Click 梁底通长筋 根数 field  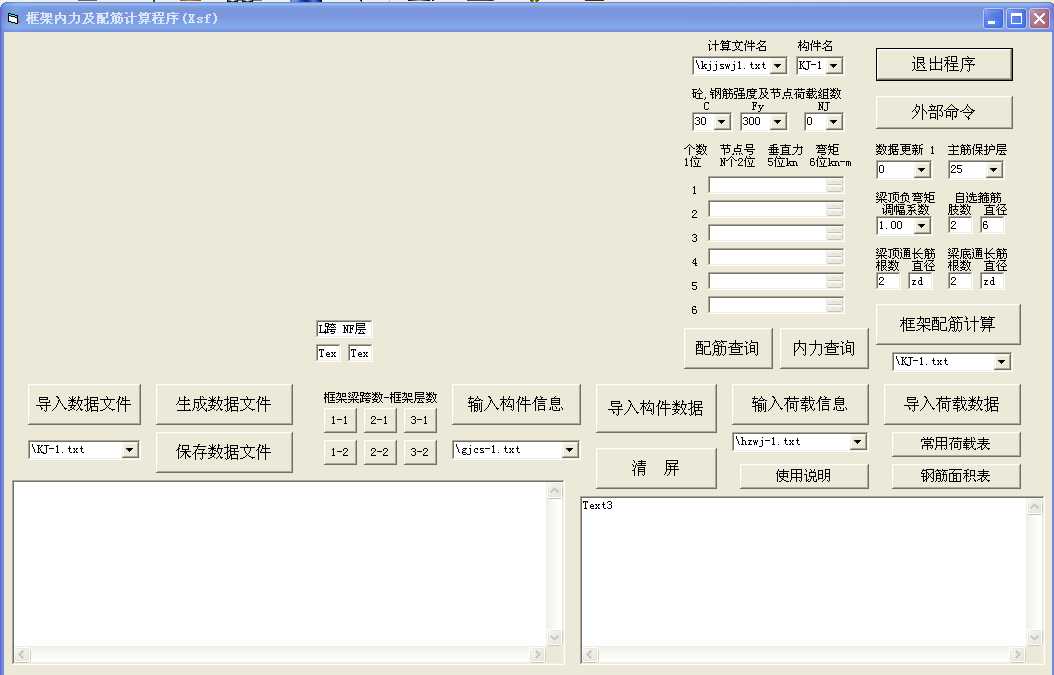pos(959,282)
